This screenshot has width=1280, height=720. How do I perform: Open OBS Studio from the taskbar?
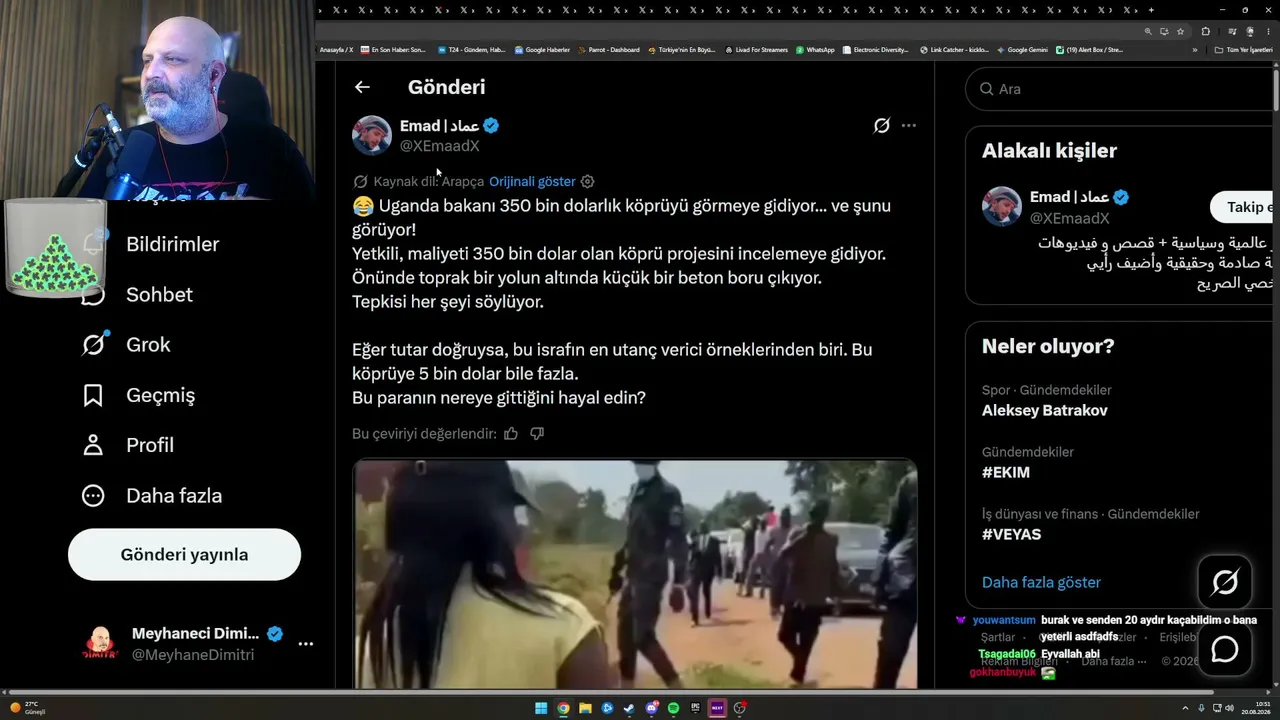click(x=739, y=708)
